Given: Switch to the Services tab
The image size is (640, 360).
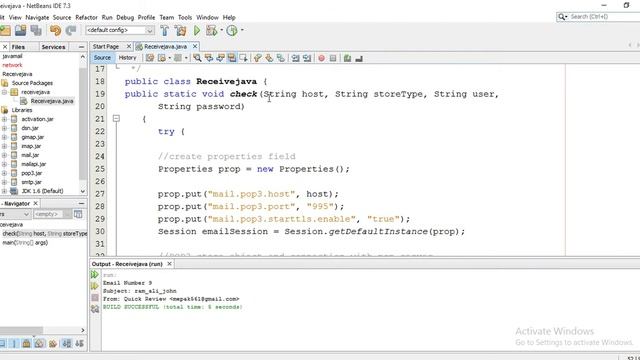Looking at the screenshot, I should click(x=53, y=47).
